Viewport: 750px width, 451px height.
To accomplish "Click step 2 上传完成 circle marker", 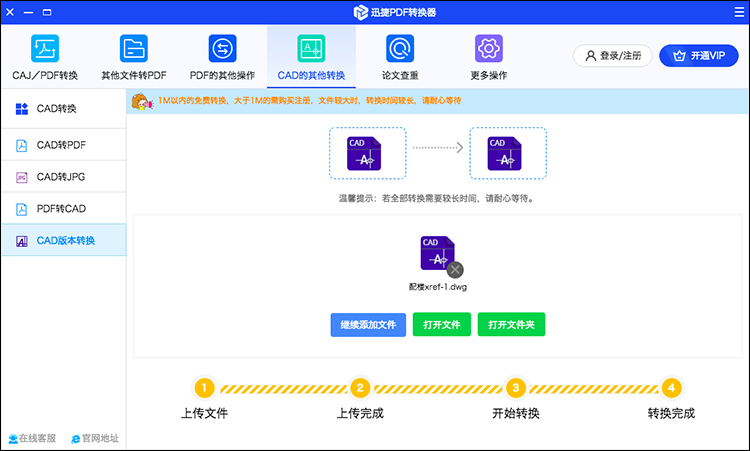I will tap(360, 388).
